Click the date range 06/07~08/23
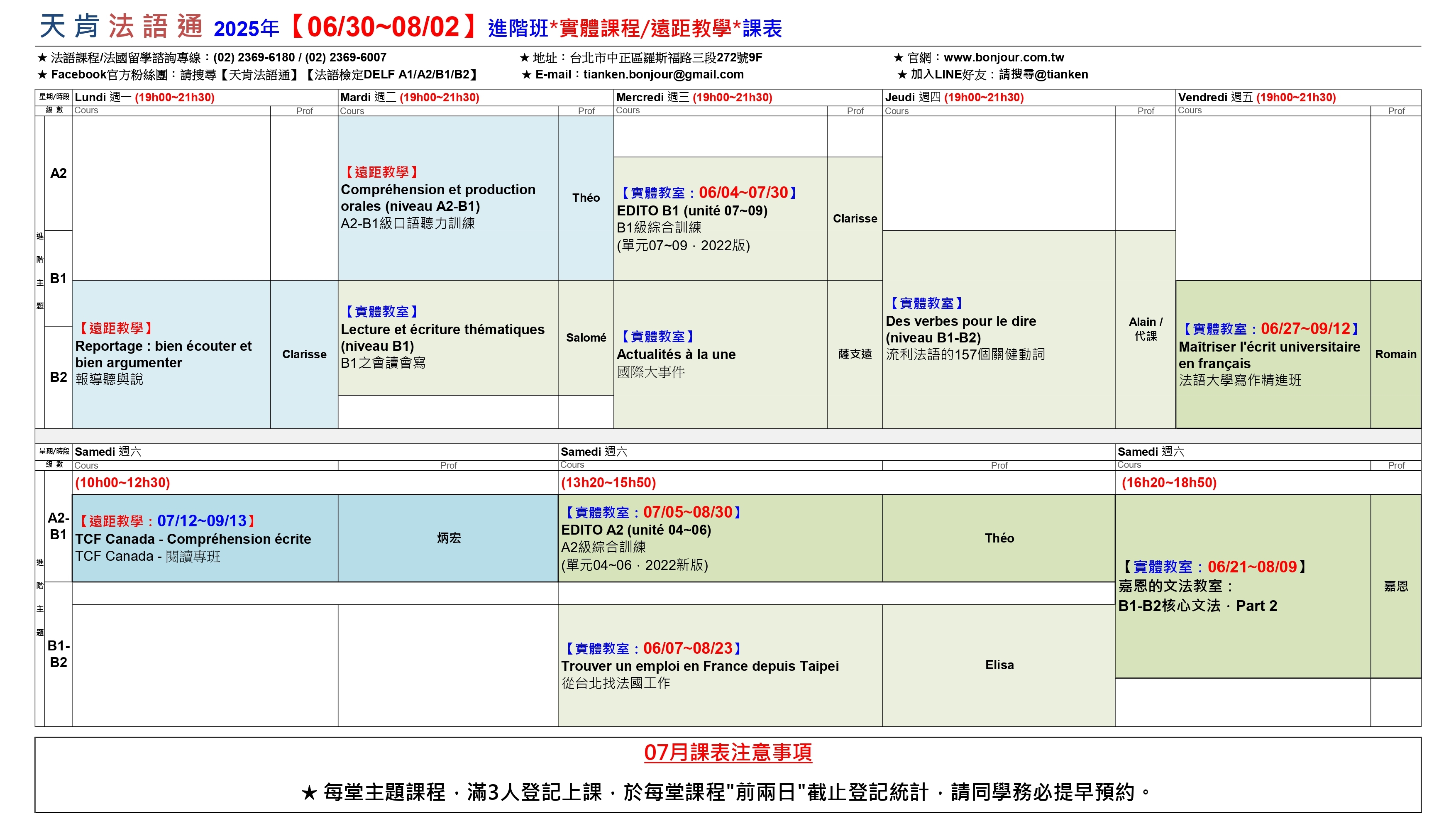Screen dimensions: 1456x826 [x=687, y=648]
